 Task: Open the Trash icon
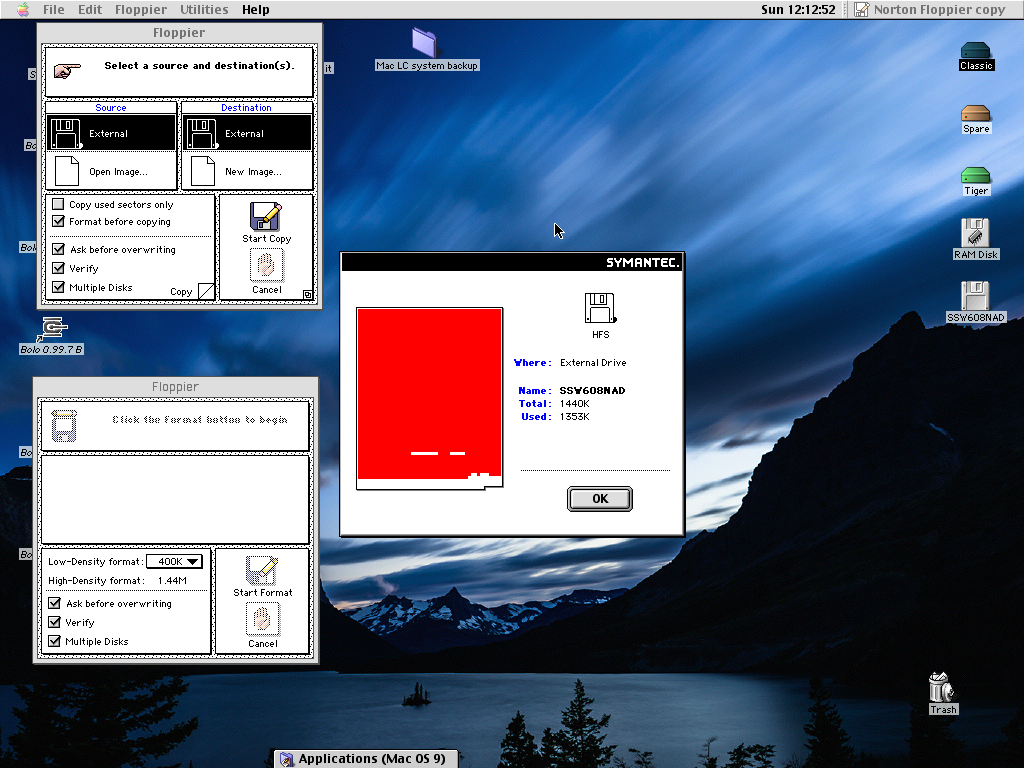click(x=941, y=688)
